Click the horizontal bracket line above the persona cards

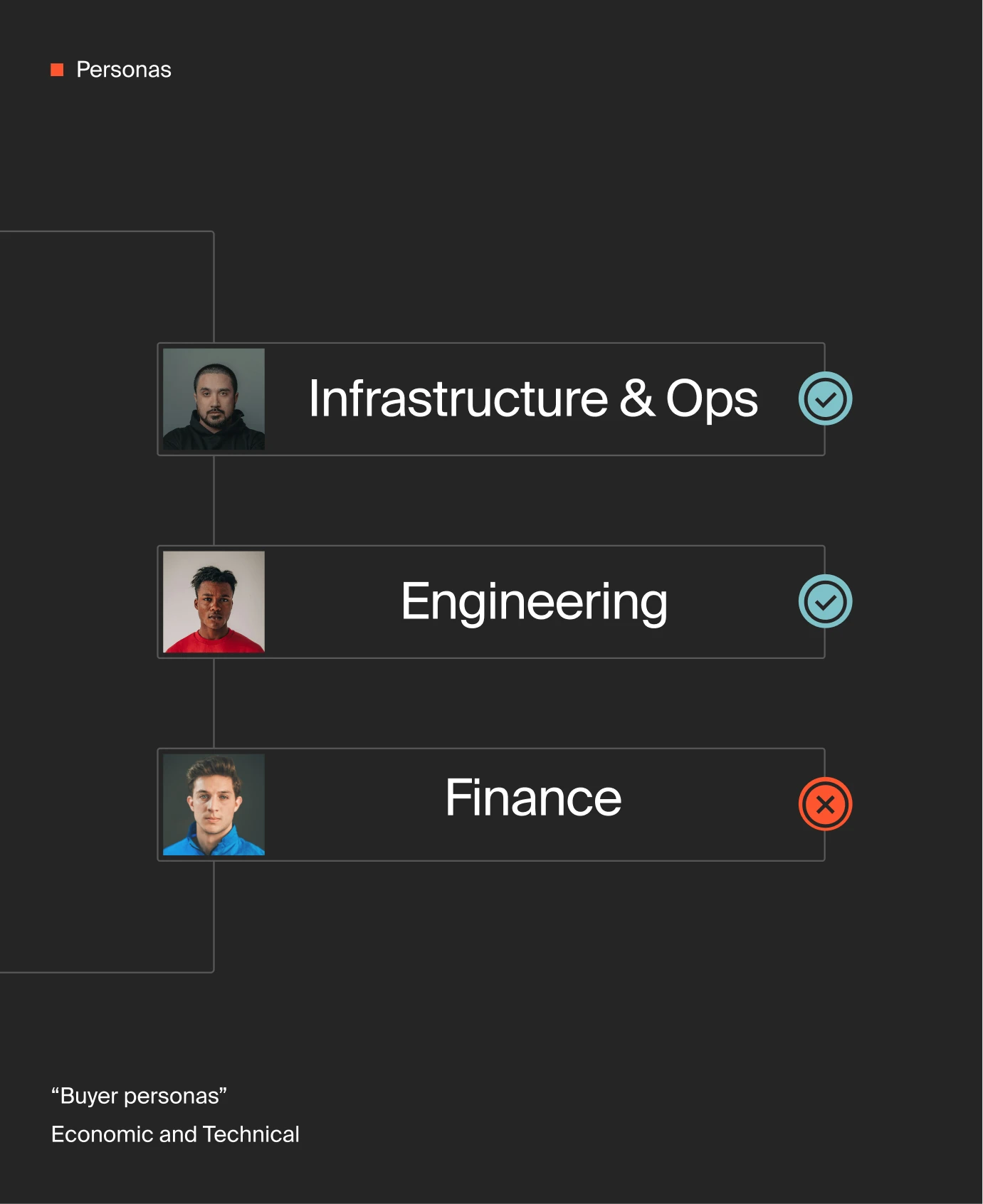(107, 231)
